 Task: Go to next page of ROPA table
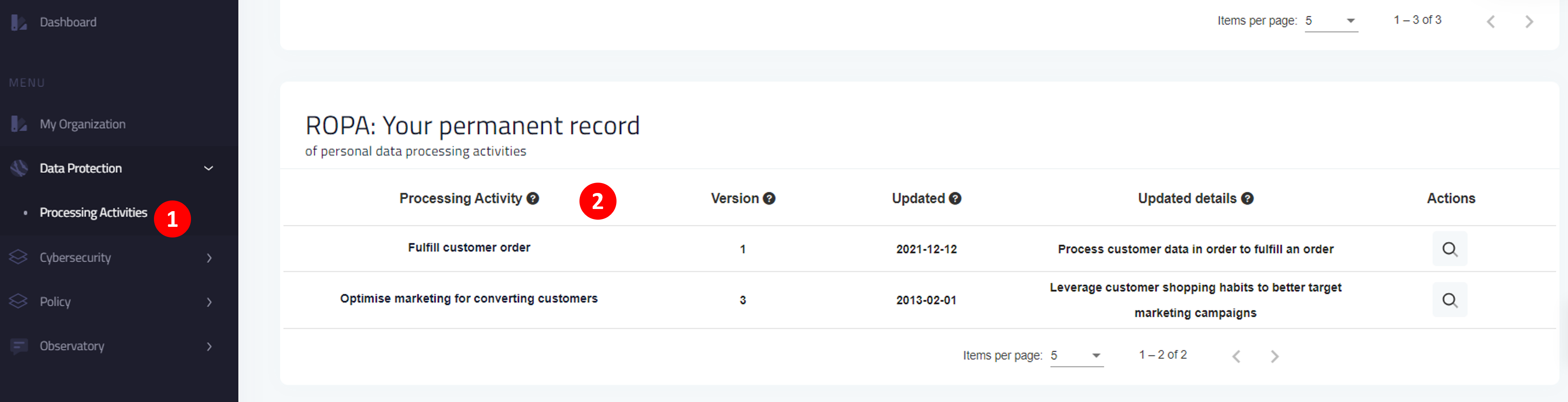[x=1275, y=356]
